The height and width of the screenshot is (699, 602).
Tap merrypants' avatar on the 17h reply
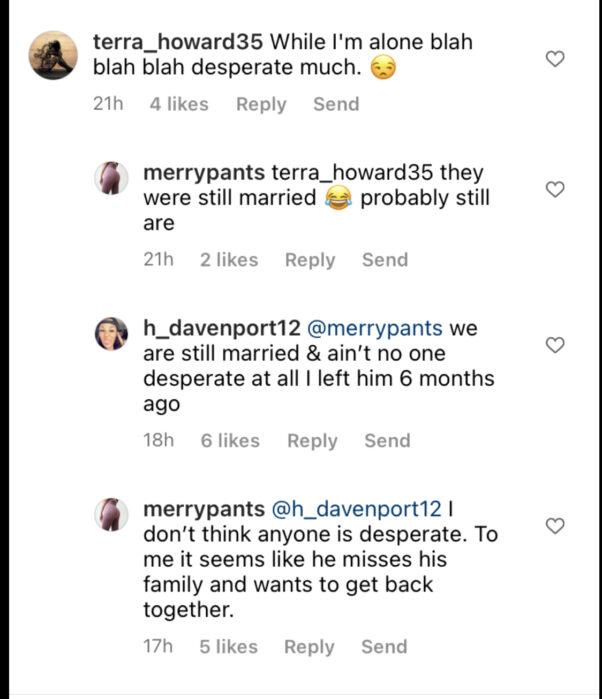coord(111,515)
